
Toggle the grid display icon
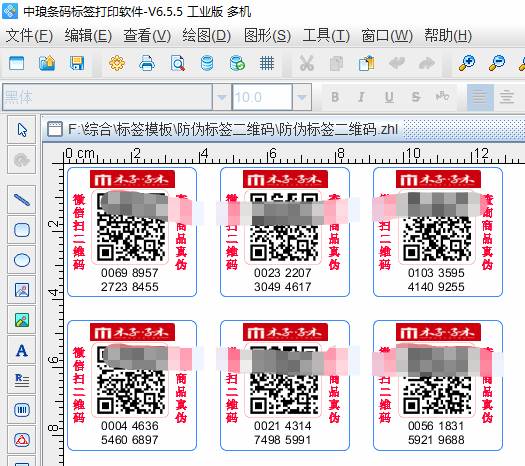tap(267, 63)
